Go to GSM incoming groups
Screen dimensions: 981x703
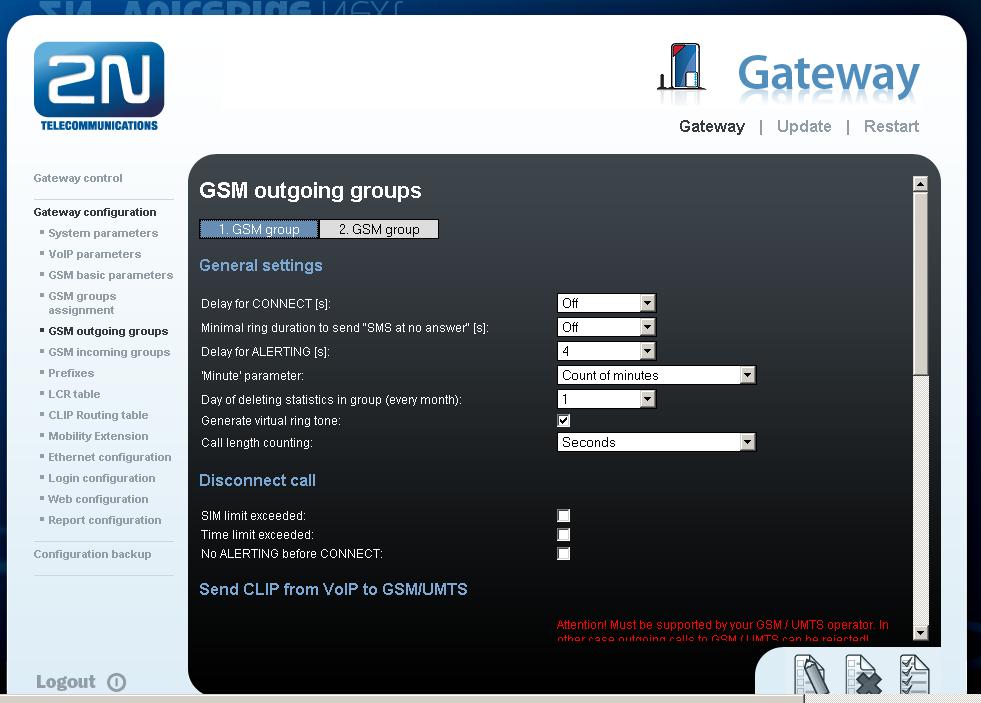coord(109,352)
